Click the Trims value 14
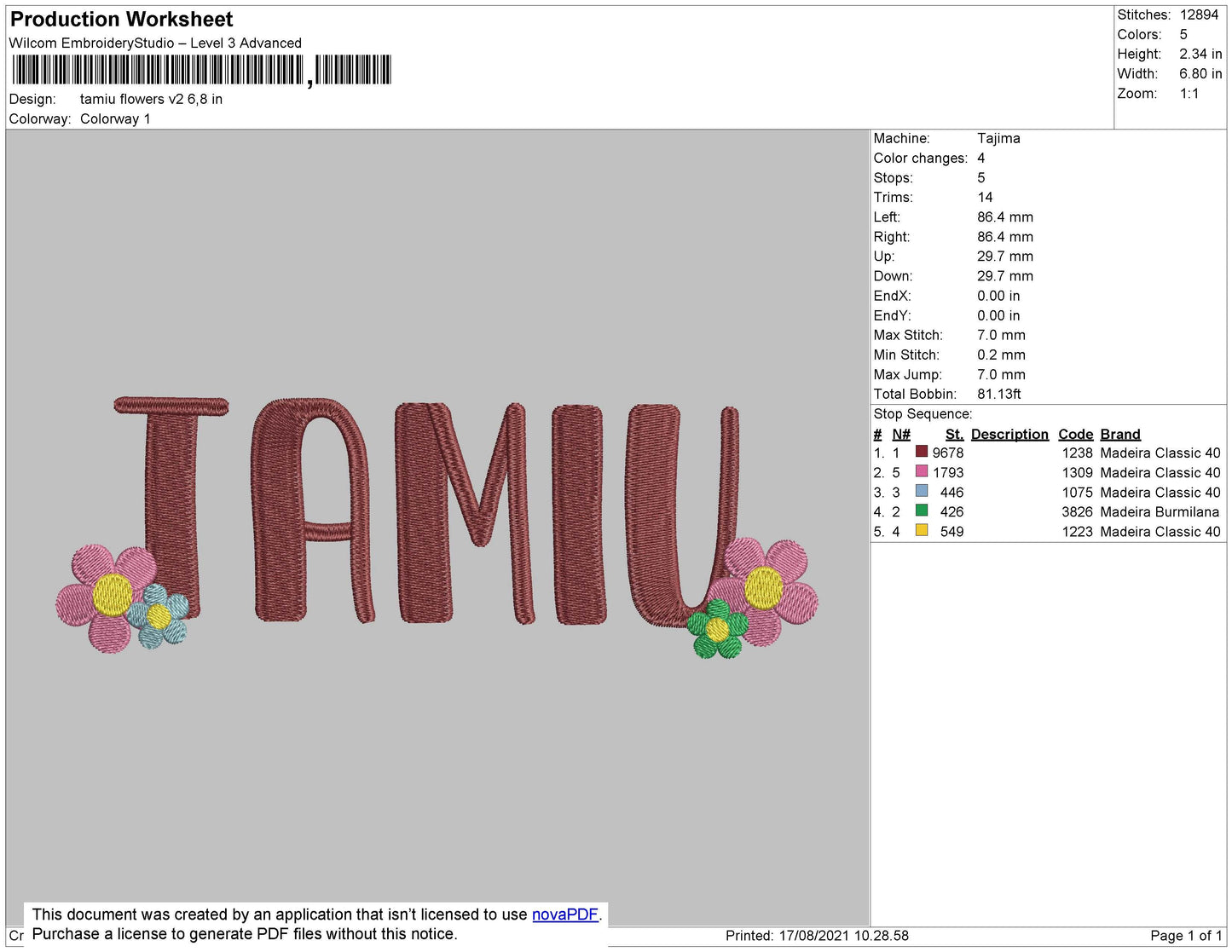The width and height of the screenshot is (1232, 952). tap(985, 198)
